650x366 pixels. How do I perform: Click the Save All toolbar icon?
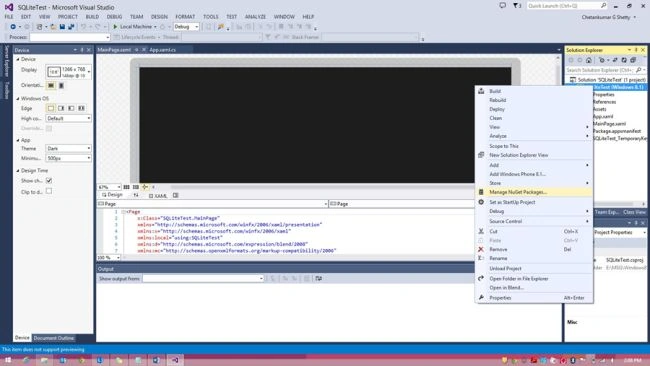71,27
